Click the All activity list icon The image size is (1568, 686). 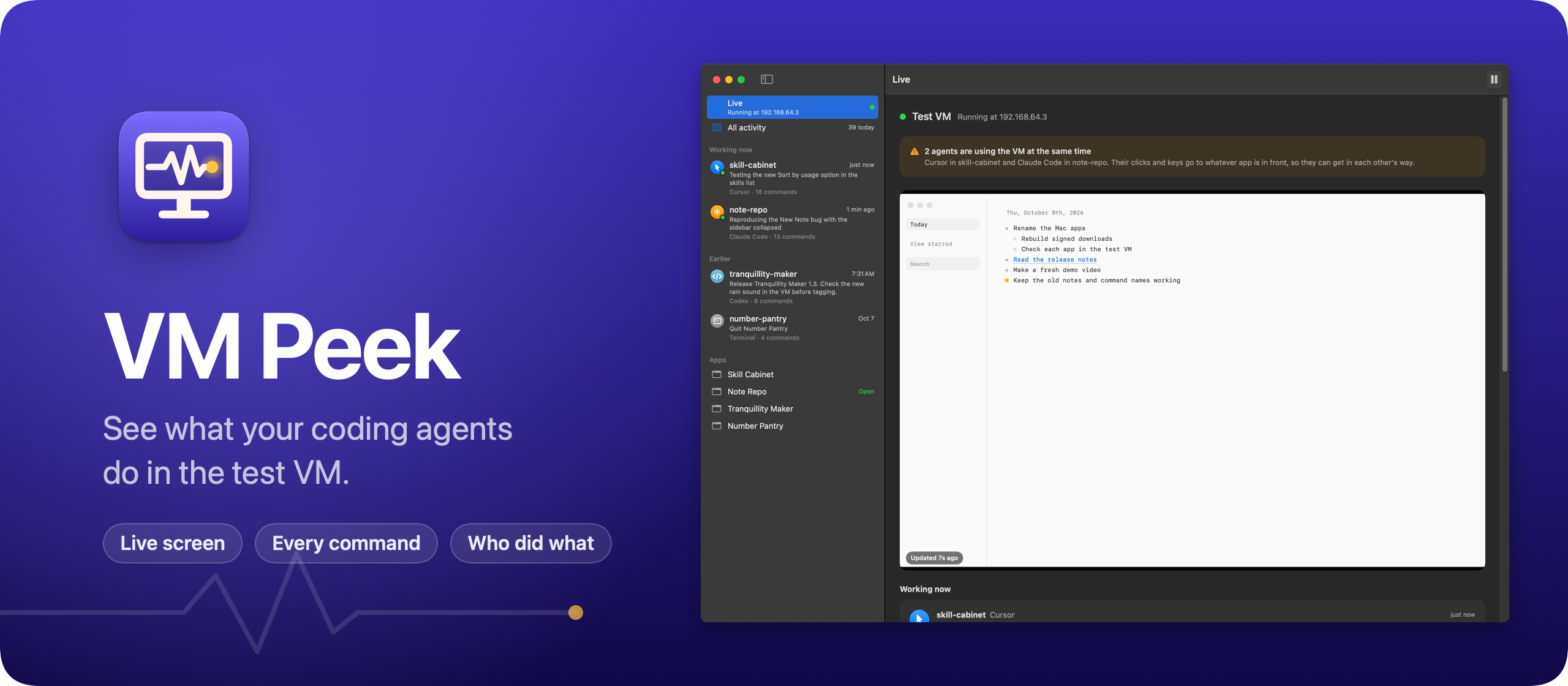[716, 127]
